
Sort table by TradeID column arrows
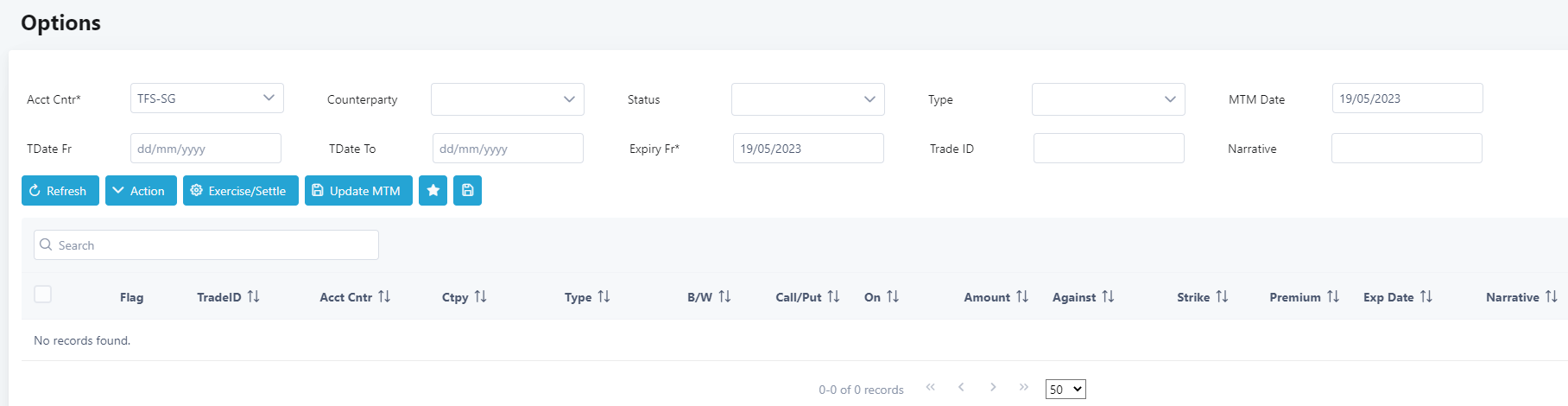coord(253,296)
